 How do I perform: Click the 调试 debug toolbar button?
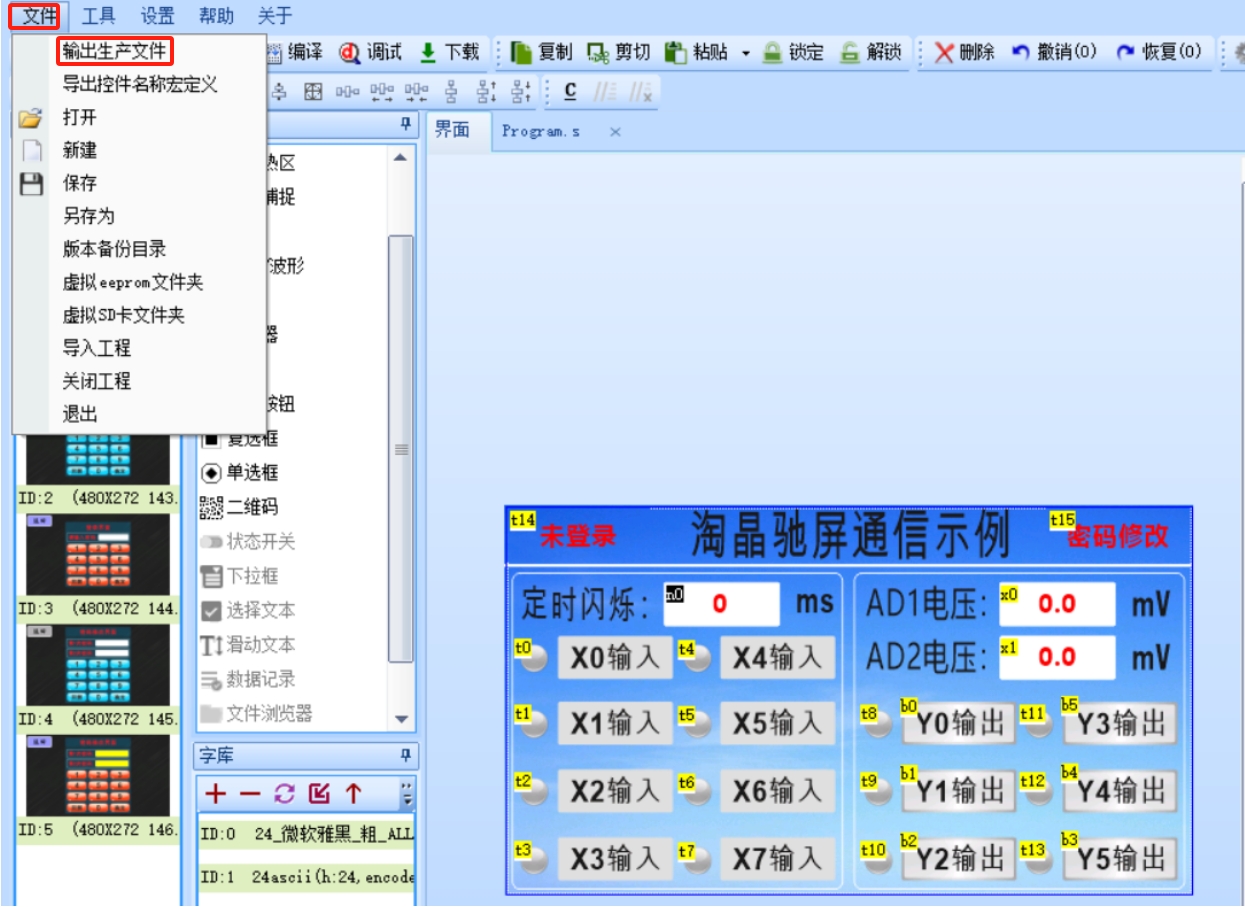pyautogui.click(x=371, y=52)
